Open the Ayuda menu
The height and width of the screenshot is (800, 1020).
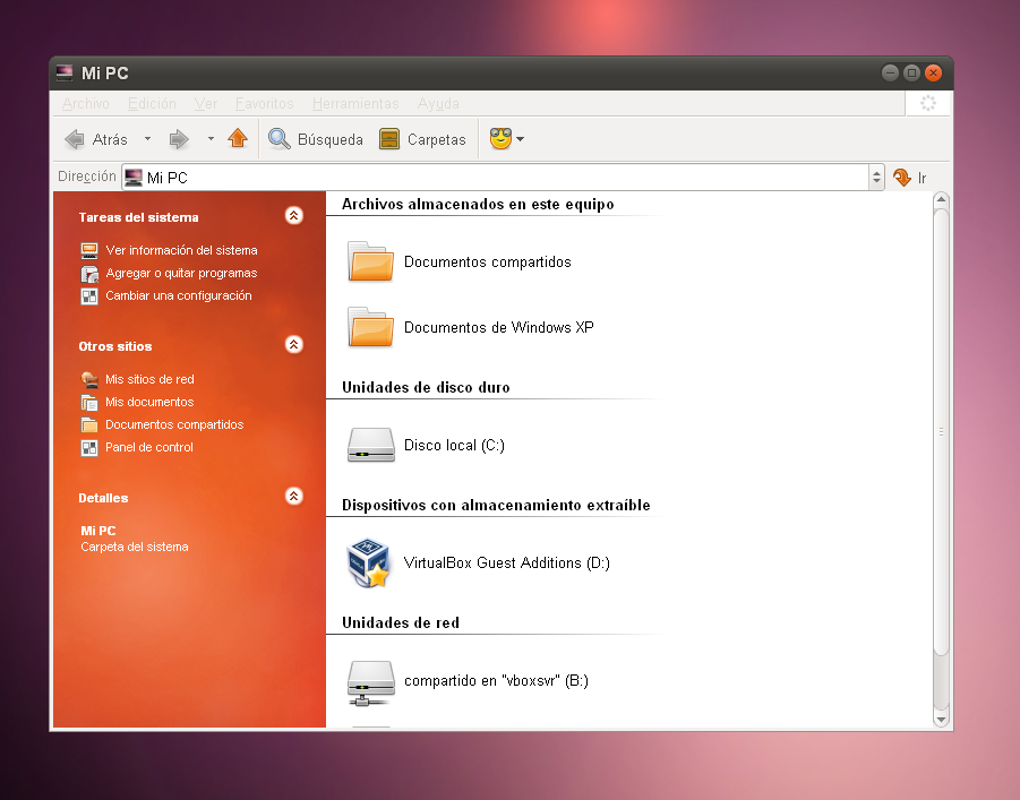click(438, 104)
